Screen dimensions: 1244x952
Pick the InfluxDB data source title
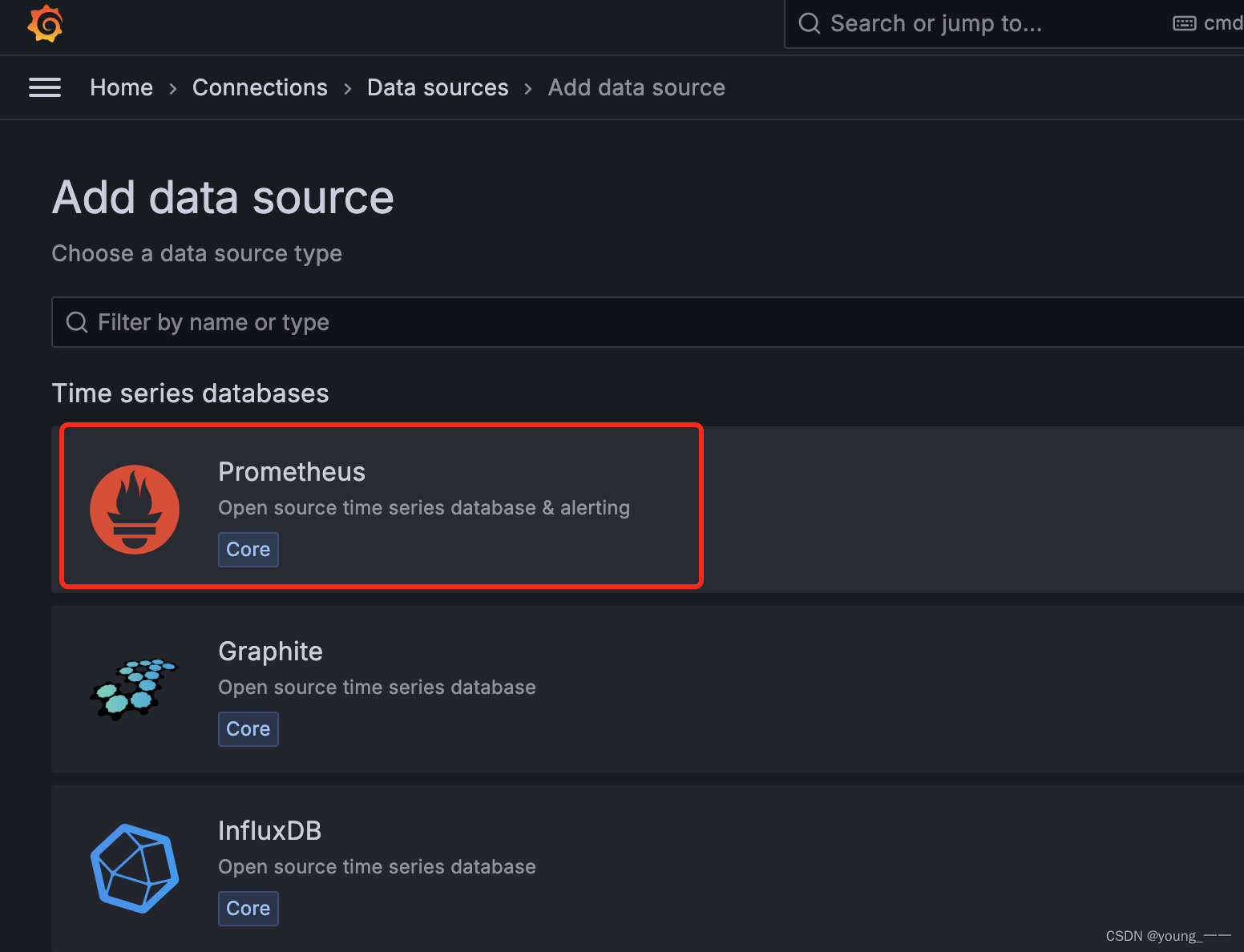pyautogui.click(x=269, y=831)
